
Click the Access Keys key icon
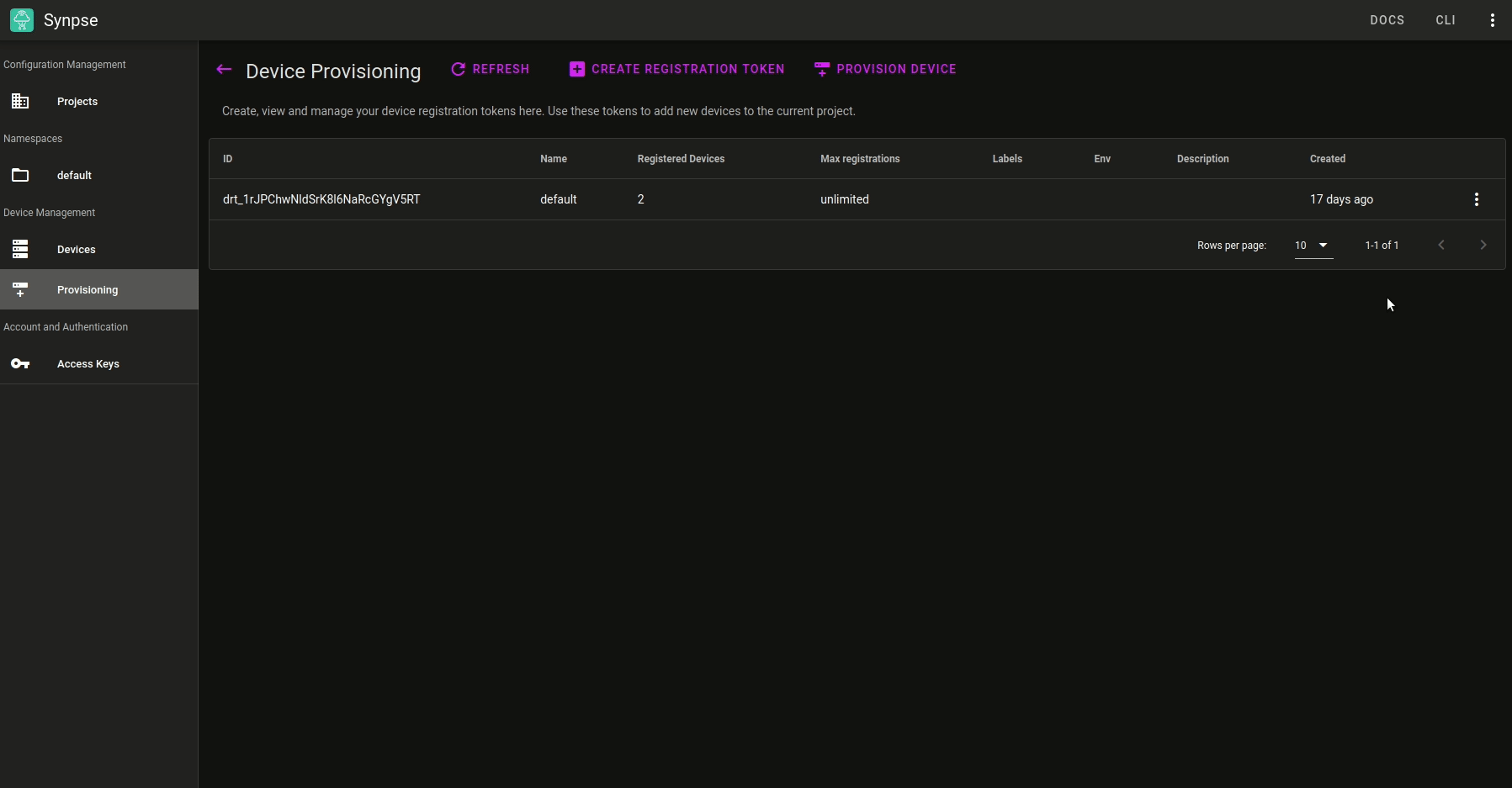[x=20, y=364]
